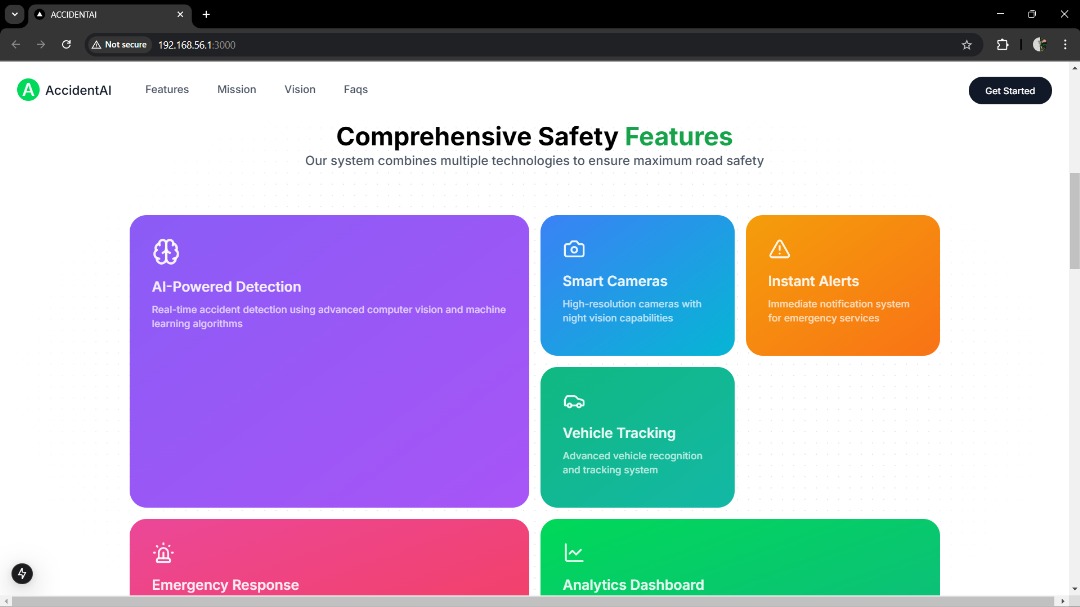This screenshot has width=1080, height=607.
Task: Click the High-resolution cameras description text
Action: tap(632, 311)
